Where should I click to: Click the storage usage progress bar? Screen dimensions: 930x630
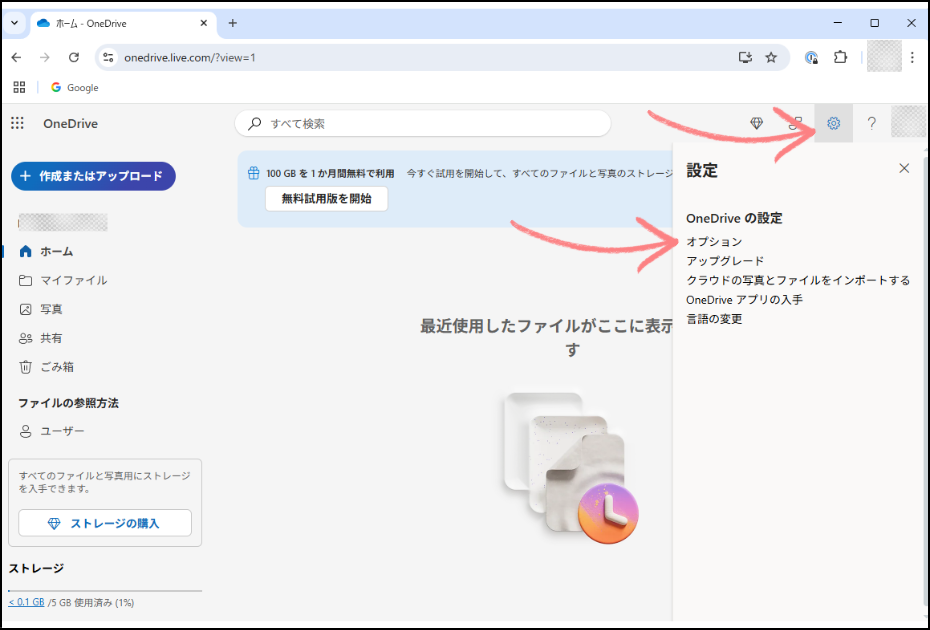(105, 591)
